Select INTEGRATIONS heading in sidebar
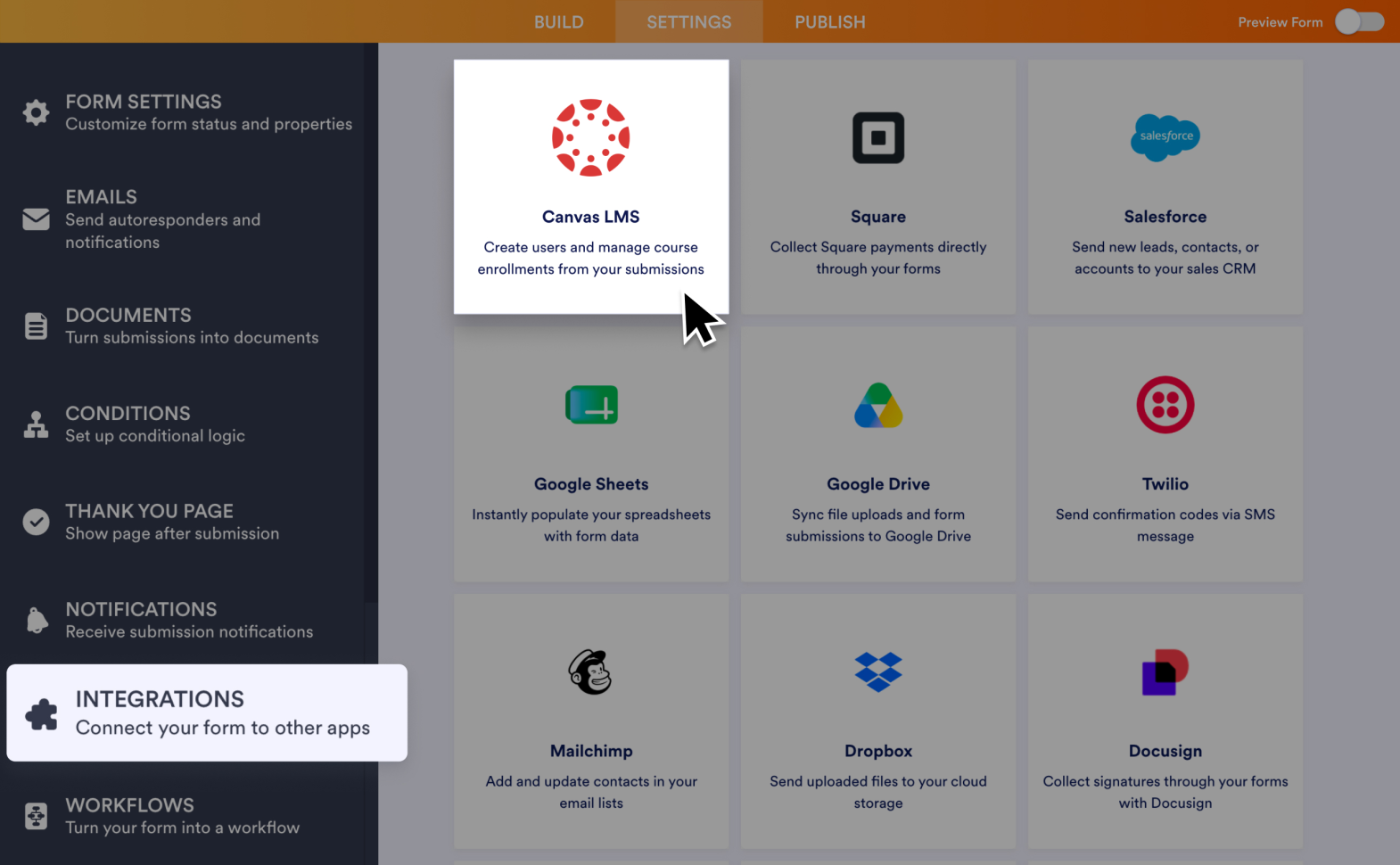This screenshot has height=865, width=1400. pyautogui.click(x=160, y=699)
